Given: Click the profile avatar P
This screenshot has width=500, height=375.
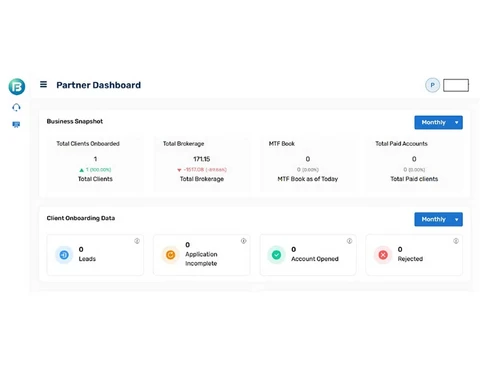Looking at the screenshot, I should pyautogui.click(x=432, y=85).
